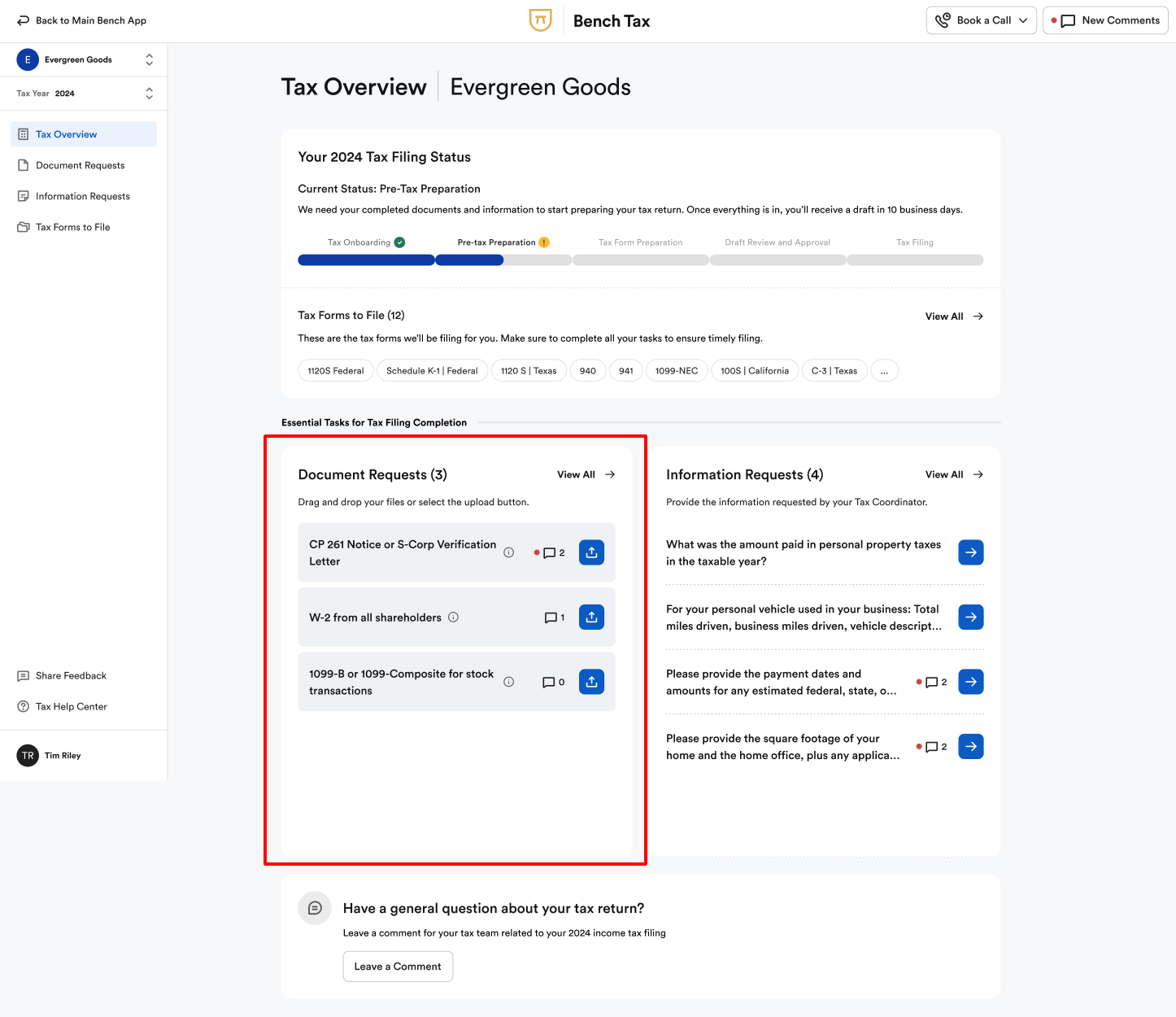Open comments on W-2 from all shareholders

[555, 618]
